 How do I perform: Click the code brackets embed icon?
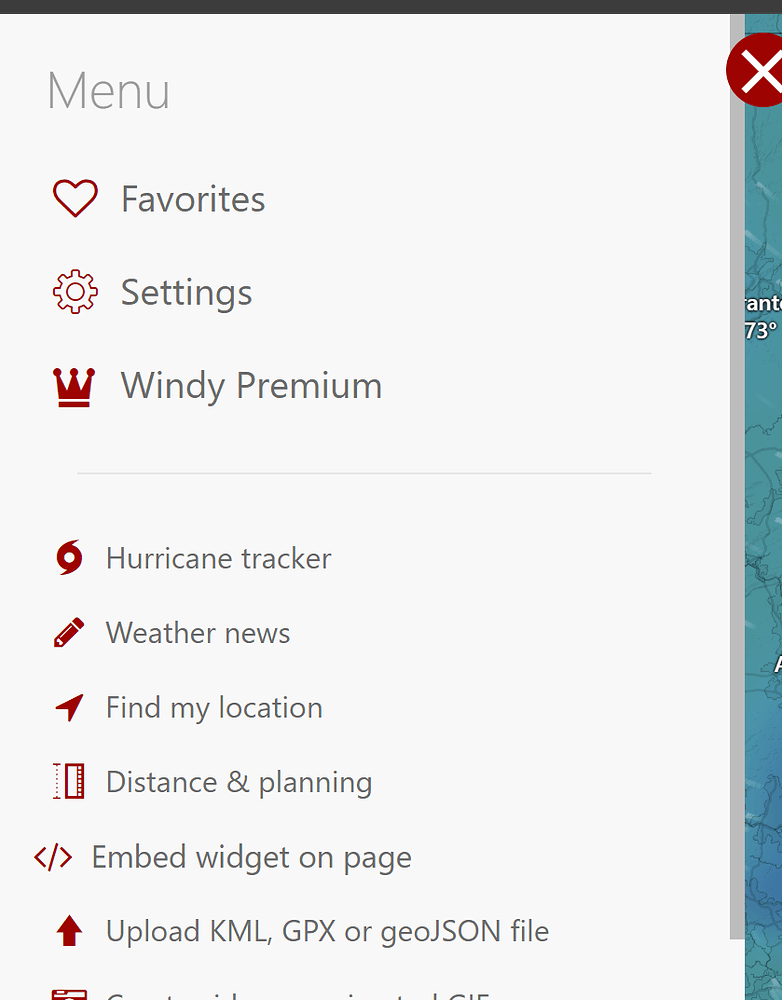[52, 856]
